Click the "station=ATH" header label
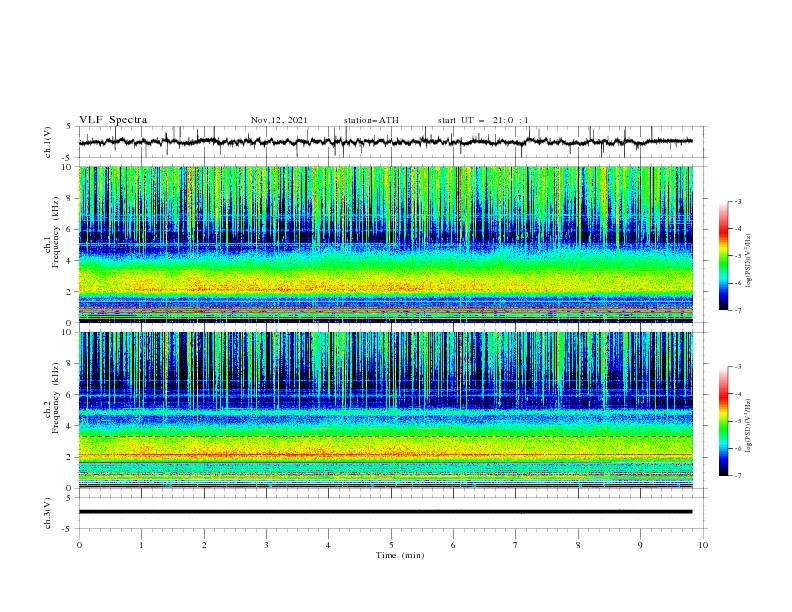 point(371,120)
